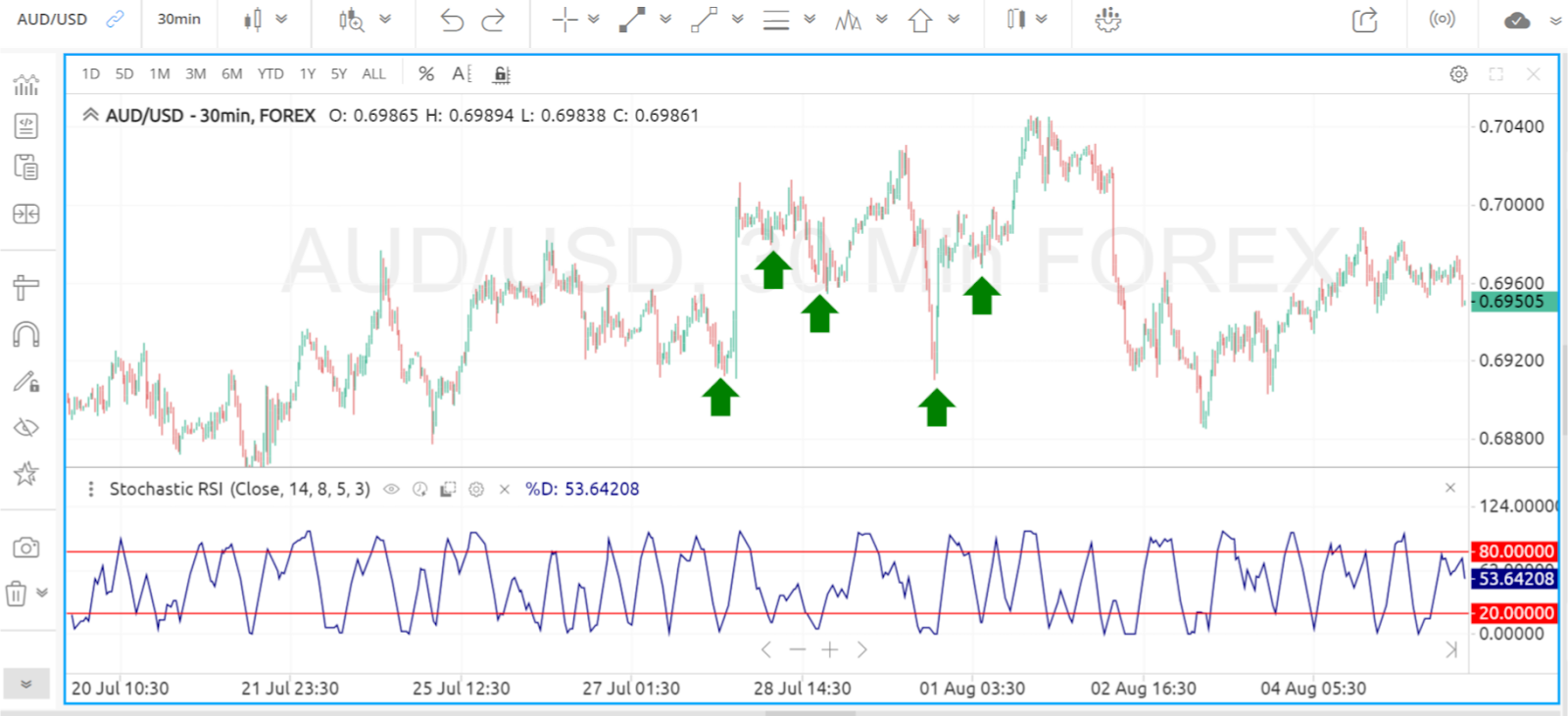Viewport: 1568px width, 716px height.
Task: Open the script editor in left sidebar
Action: pos(26,125)
